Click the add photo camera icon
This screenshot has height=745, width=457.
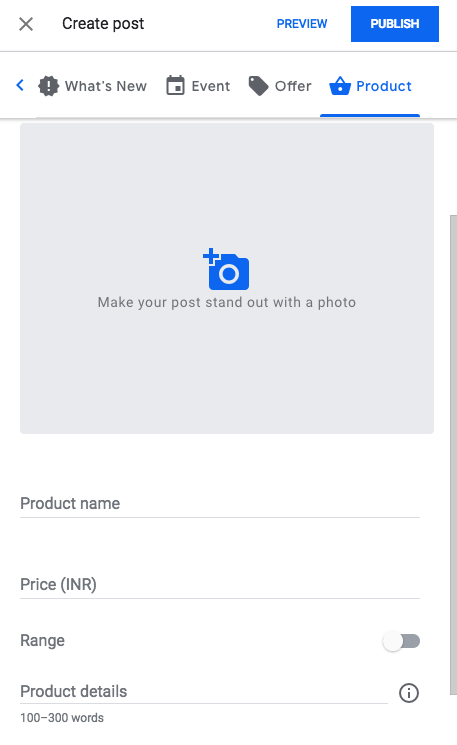[x=226, y=269]
